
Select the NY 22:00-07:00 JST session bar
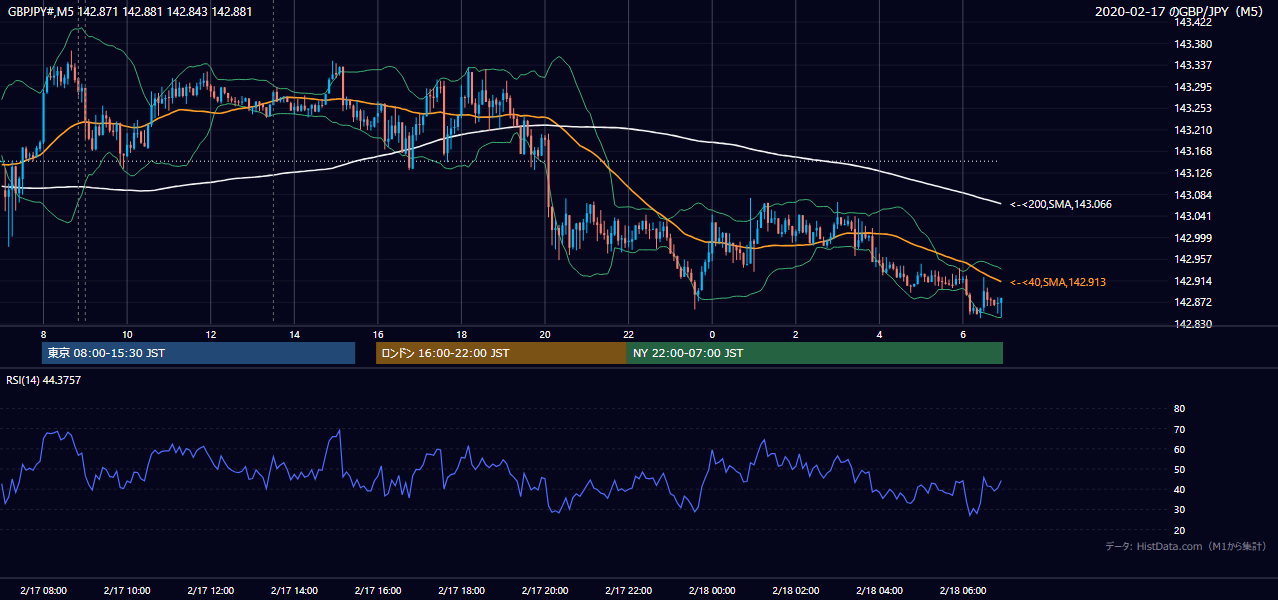(x=815, y=353)
